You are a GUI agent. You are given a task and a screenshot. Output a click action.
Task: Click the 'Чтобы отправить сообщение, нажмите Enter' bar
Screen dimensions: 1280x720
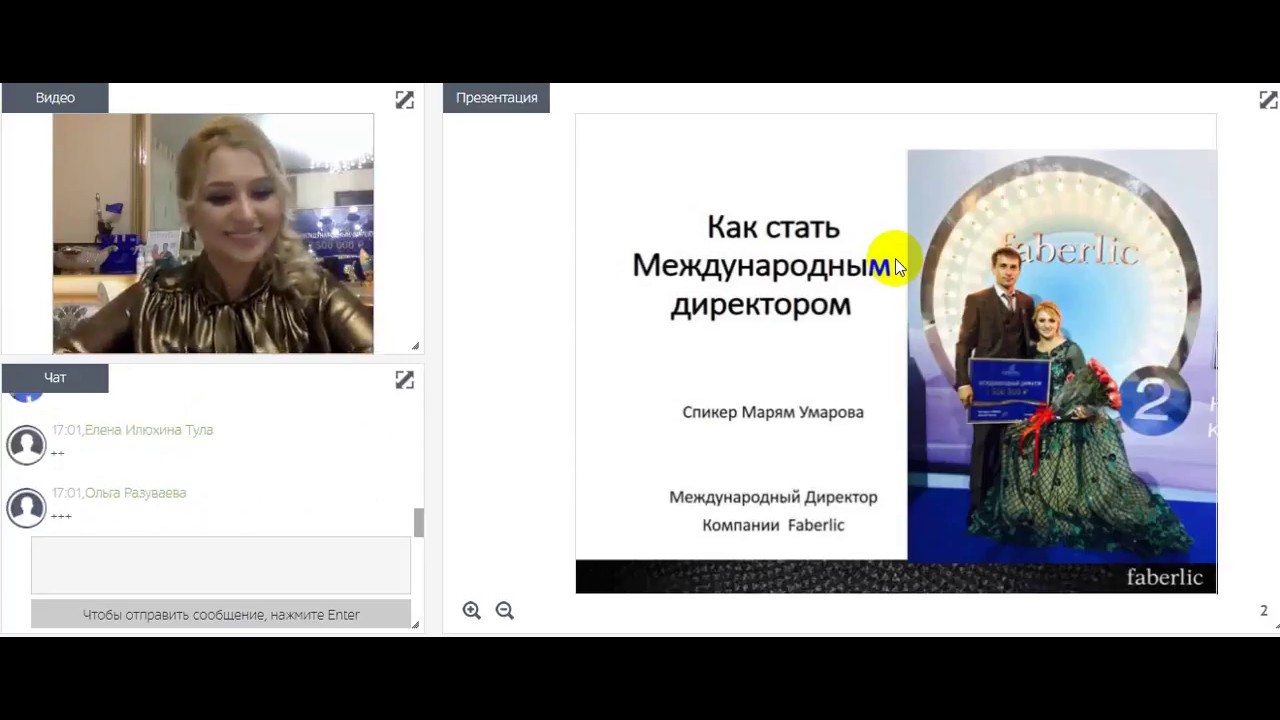pyautogui.click(x=221, y=614)
